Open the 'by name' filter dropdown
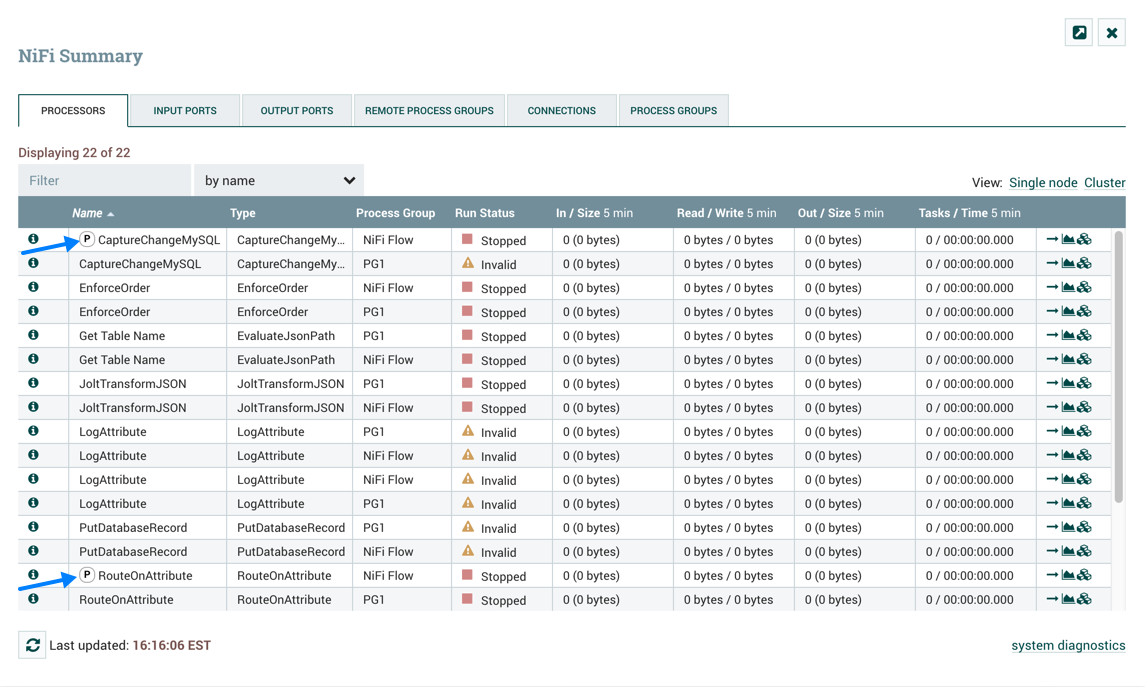 click(279, 180)
